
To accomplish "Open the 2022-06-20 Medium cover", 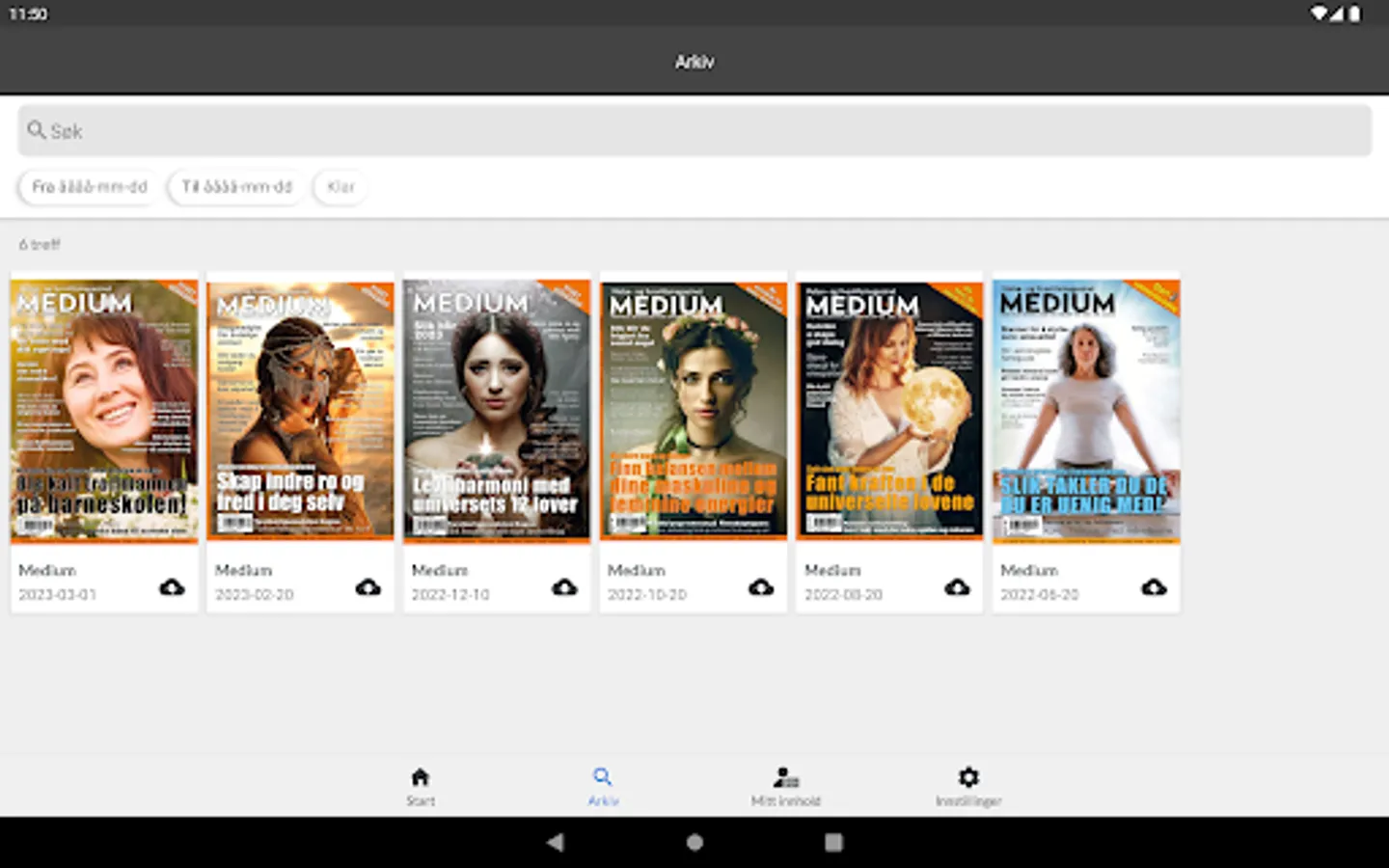I will 1086,412.
